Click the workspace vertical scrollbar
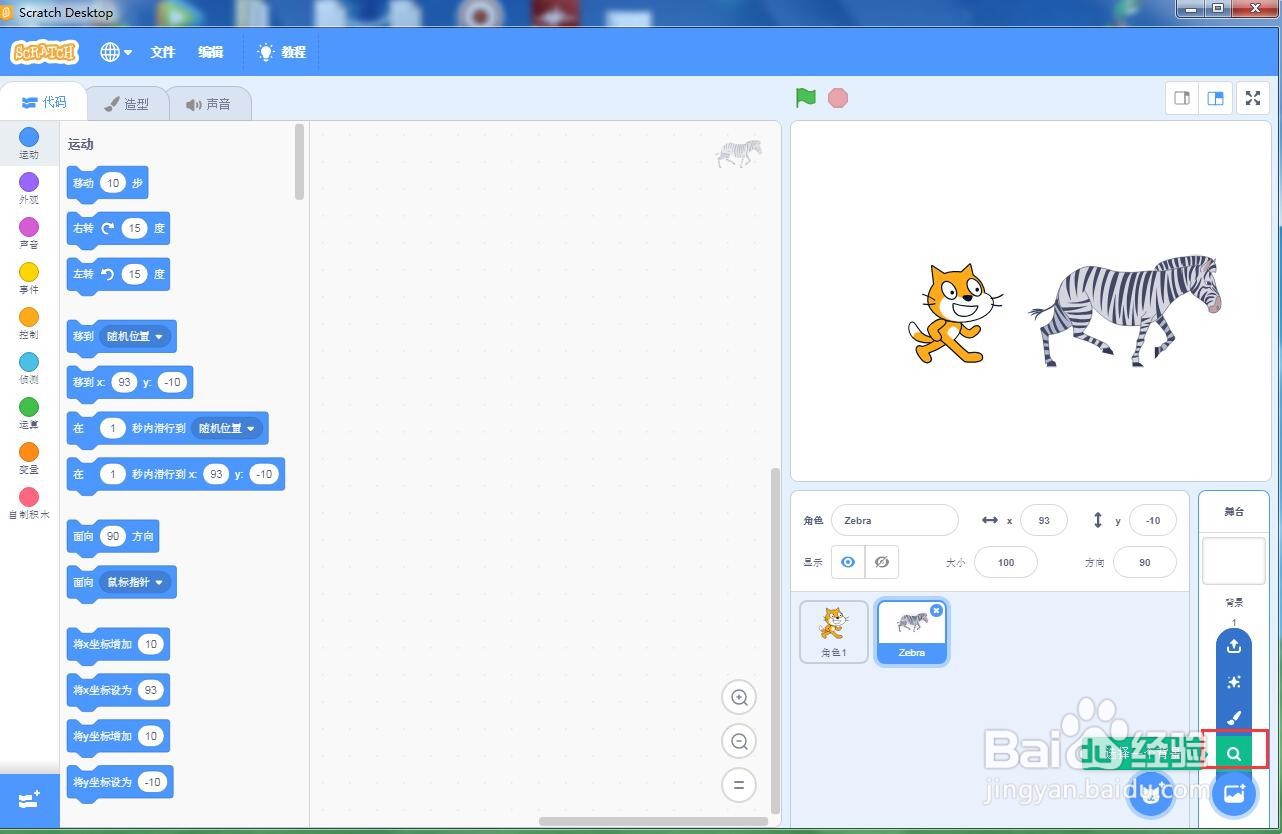Viewport: 1282px width, 834px height. point(775,640)
